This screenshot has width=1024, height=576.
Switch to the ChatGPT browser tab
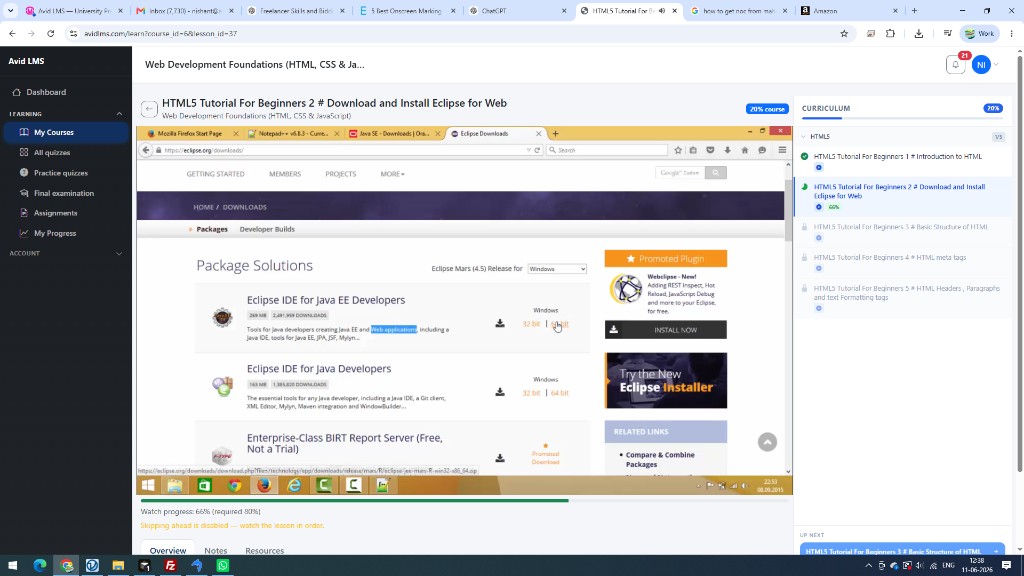tap(519, 10)
